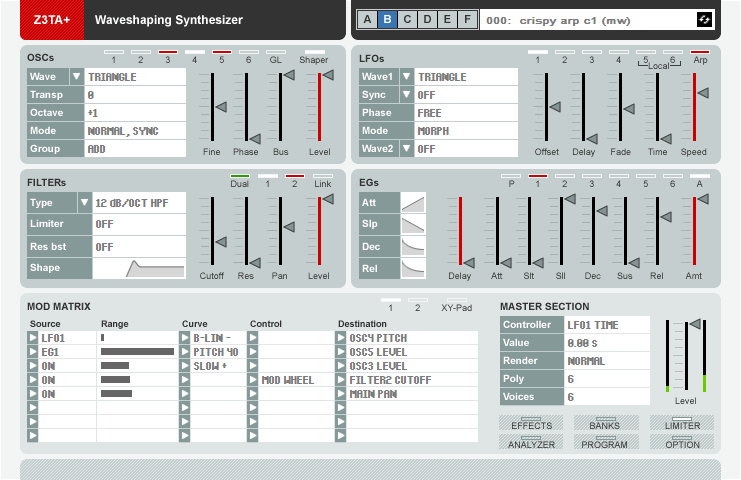Image resolution: width=741 pixels, height=480 pixels.
Task: Open the PROGRAM button
Action: pyautogui.click(x=606, y=442)
